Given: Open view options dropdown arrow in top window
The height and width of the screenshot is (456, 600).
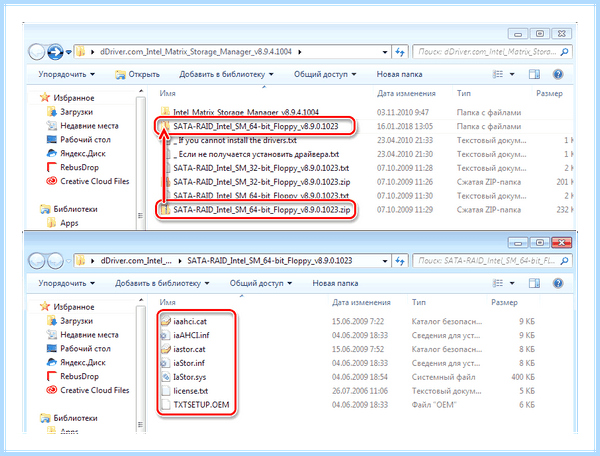Looking at the screenshot, I should 512,74.
